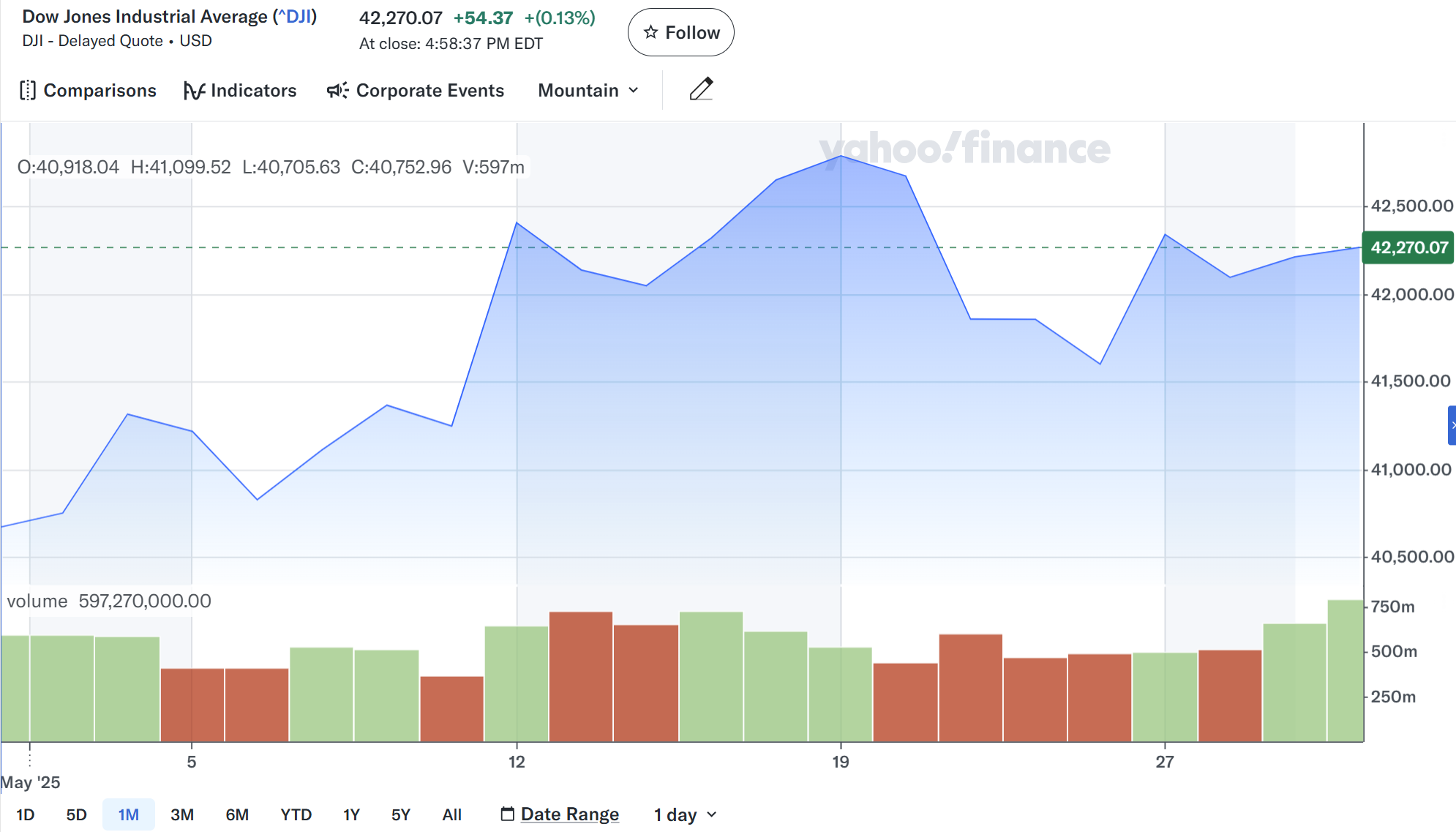Click the green 42,270.07 price label

pyautogui.click(x=1408, y=247)
